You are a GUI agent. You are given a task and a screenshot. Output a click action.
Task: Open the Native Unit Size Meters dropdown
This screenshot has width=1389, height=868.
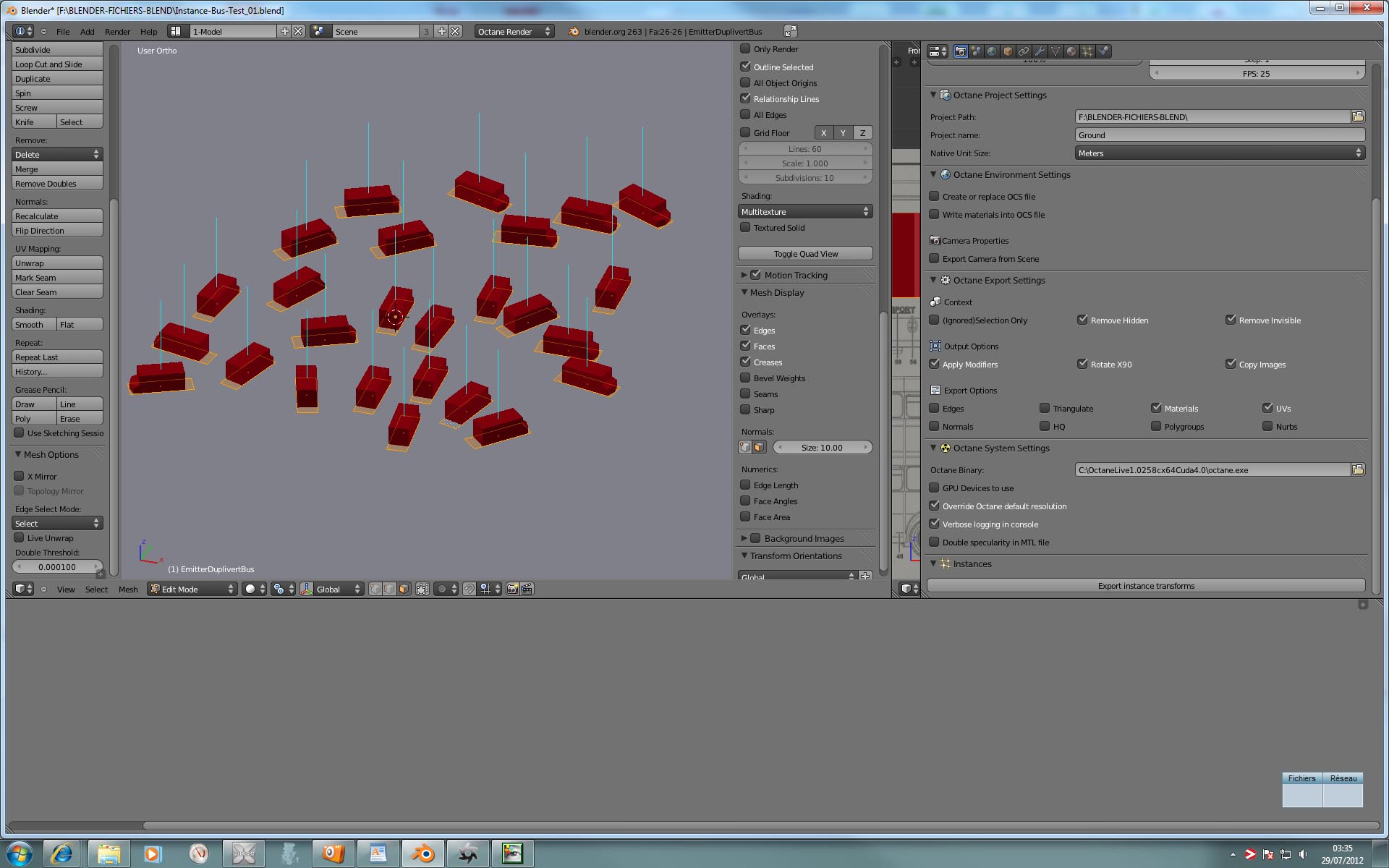[x=1220, y=153]
